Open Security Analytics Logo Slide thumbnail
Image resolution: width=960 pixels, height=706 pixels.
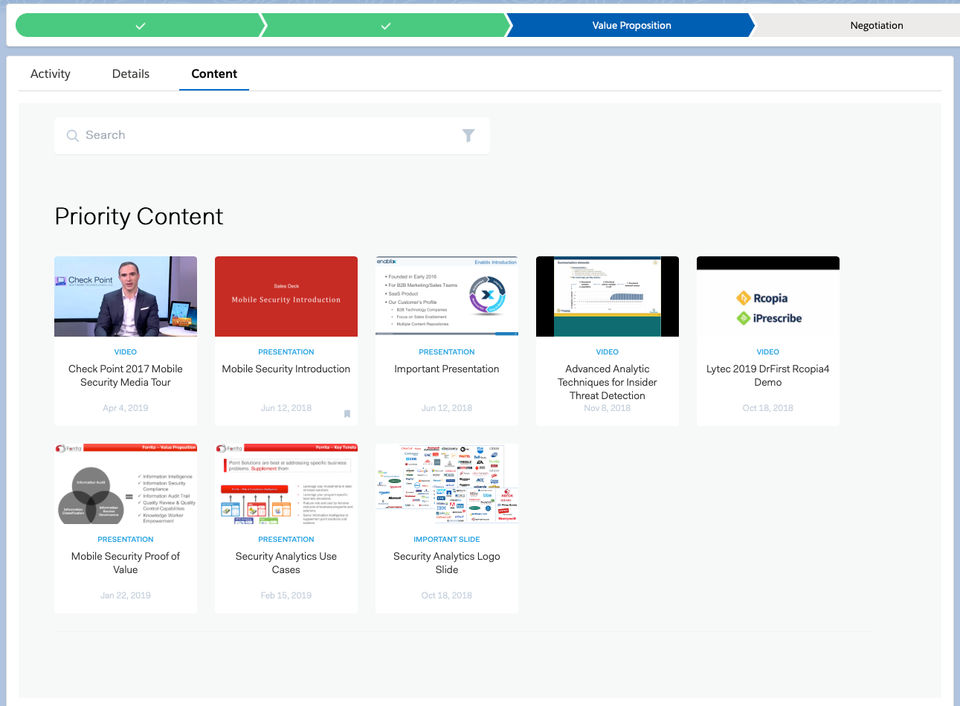point(446,484)
